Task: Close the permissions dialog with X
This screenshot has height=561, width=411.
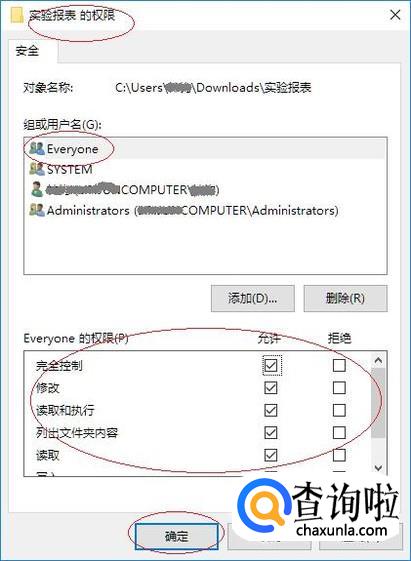Action: tap(395, 15)
